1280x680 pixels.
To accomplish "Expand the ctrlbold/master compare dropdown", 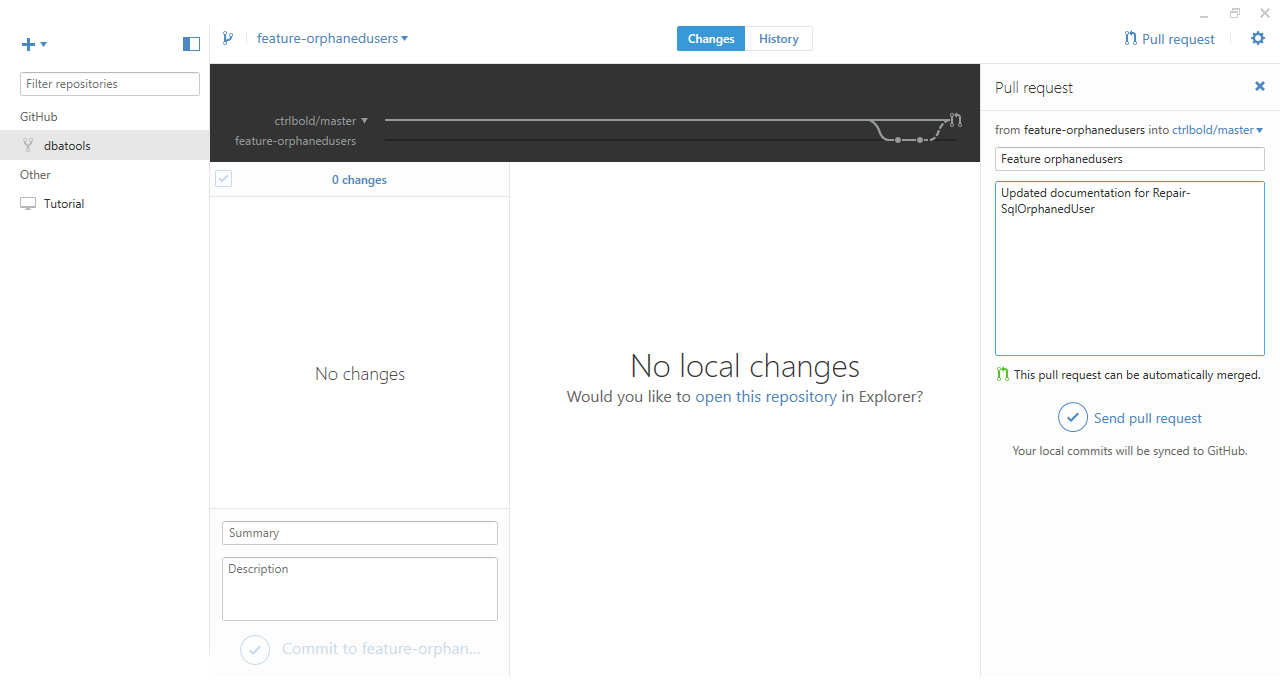I will pyautogui.click(x=321, y=120).
